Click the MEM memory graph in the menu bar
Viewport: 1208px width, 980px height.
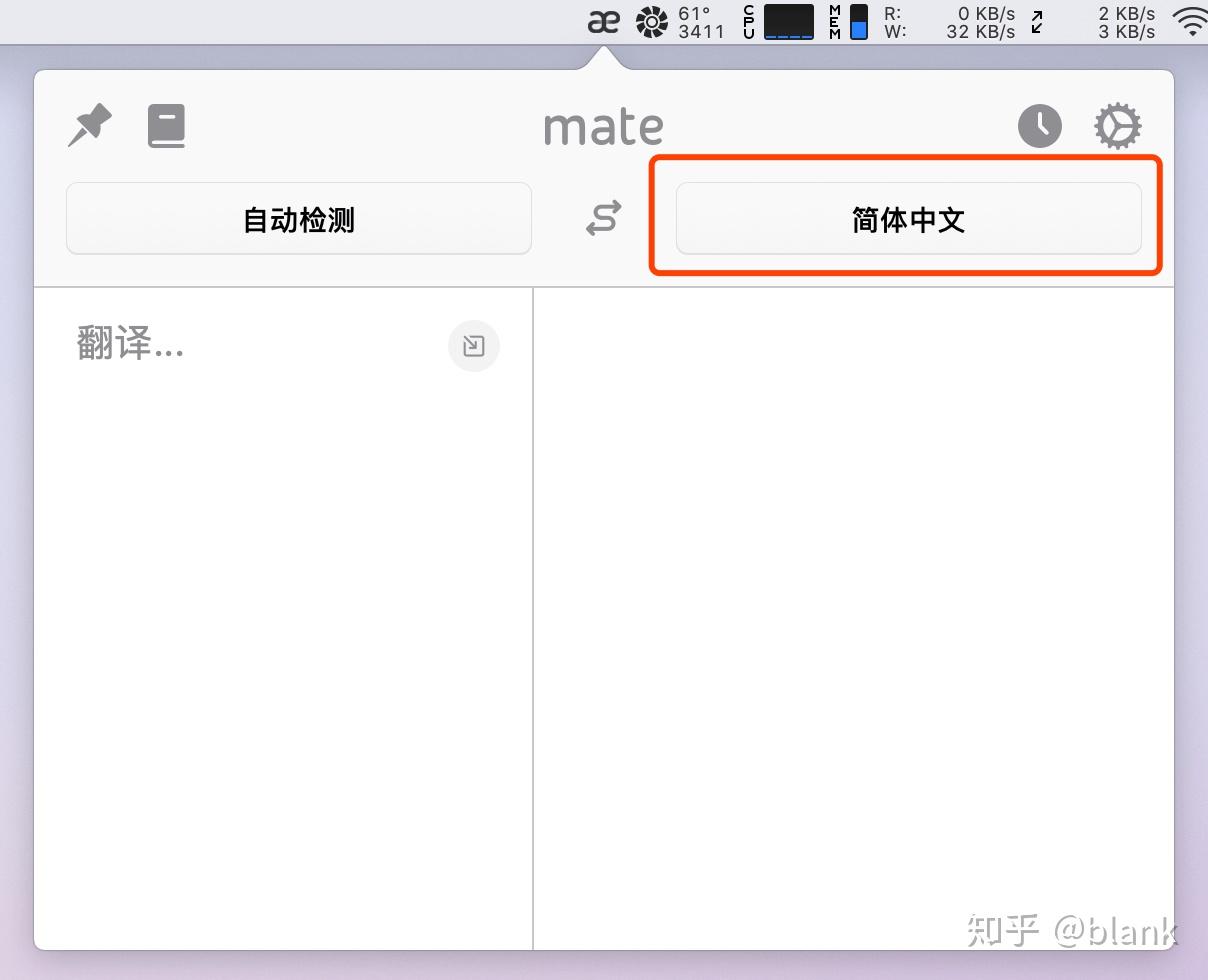(x=858, y=21)
